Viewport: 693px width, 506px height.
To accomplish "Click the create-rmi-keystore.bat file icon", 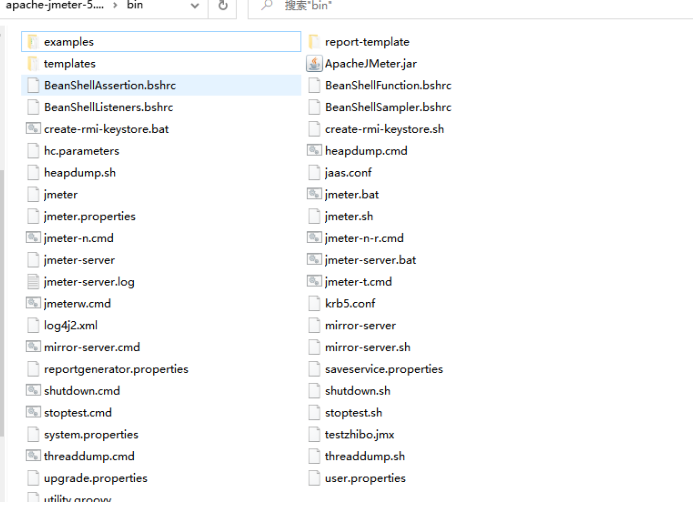I will [33, 129].
